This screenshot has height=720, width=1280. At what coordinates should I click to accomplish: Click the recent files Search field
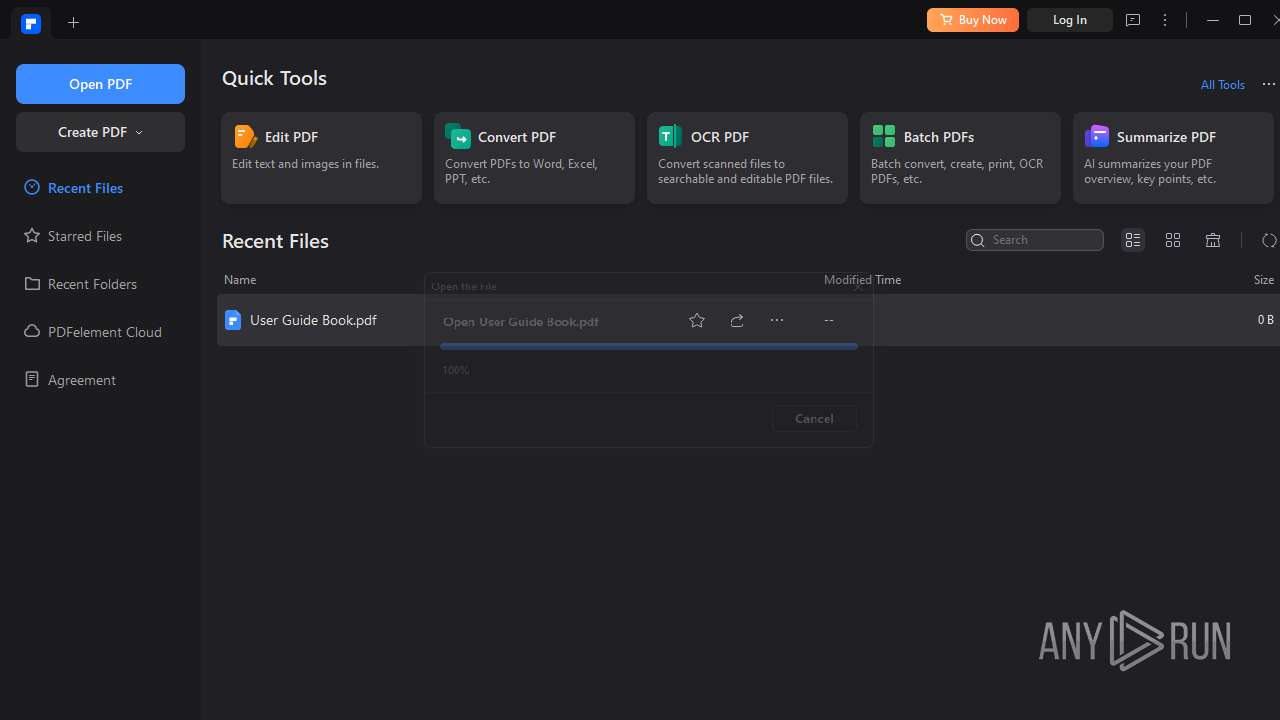(1035, 240)
